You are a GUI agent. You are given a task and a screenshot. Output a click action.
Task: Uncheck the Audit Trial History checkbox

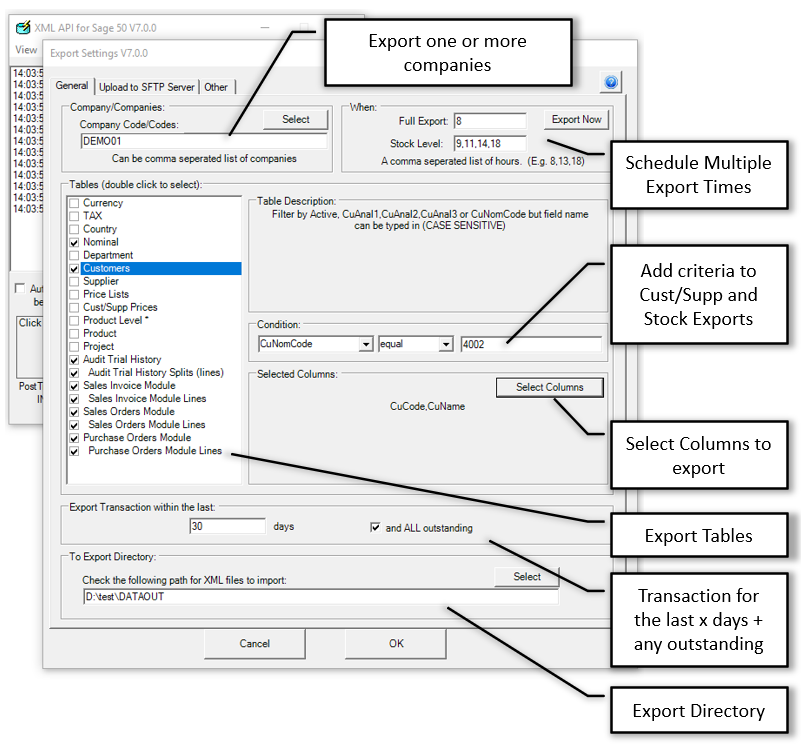click(x=74, y=359)
